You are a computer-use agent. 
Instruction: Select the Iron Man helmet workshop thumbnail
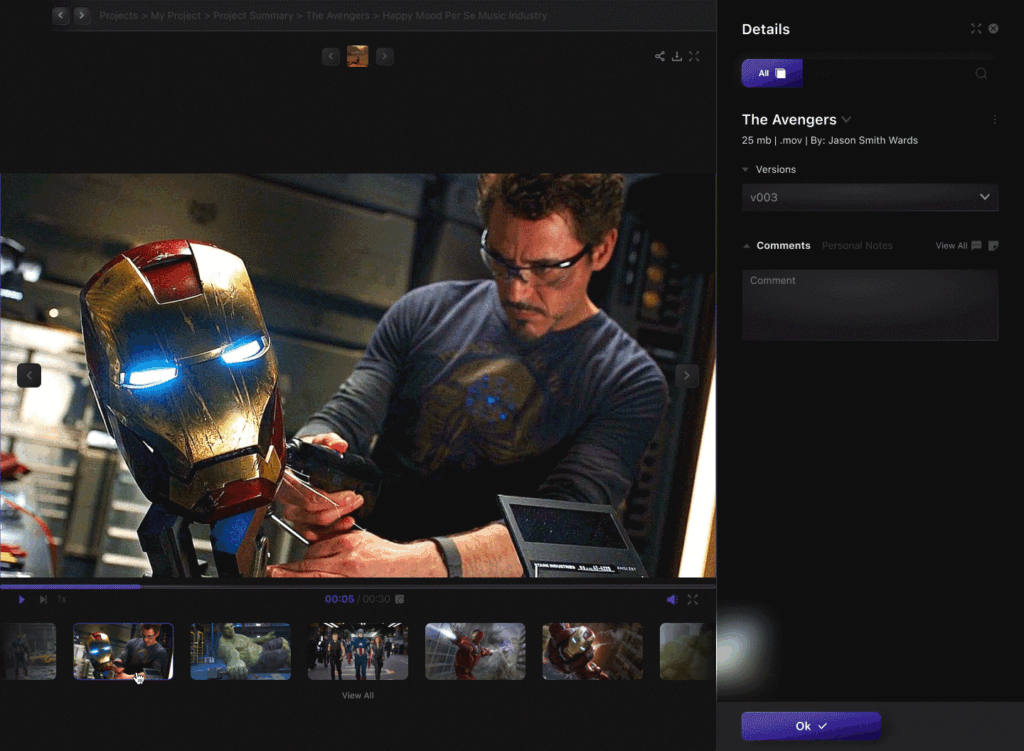[123, 651]
